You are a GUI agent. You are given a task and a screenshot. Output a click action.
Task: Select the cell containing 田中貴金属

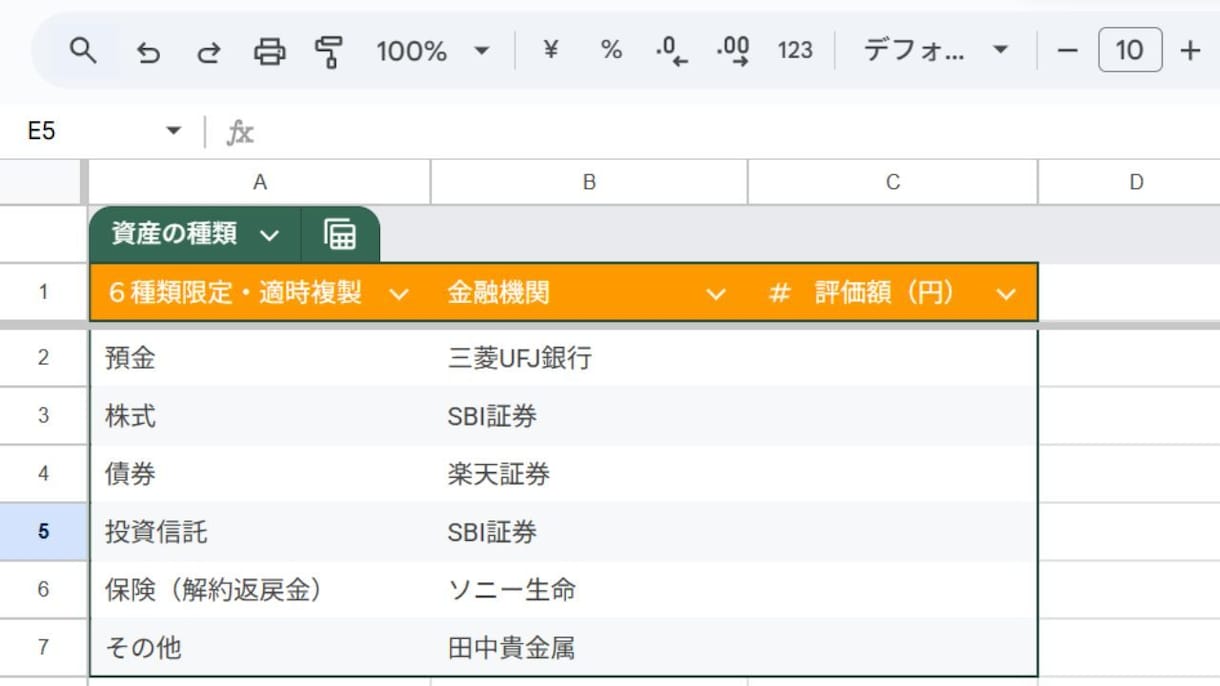[x=589, y=648]
